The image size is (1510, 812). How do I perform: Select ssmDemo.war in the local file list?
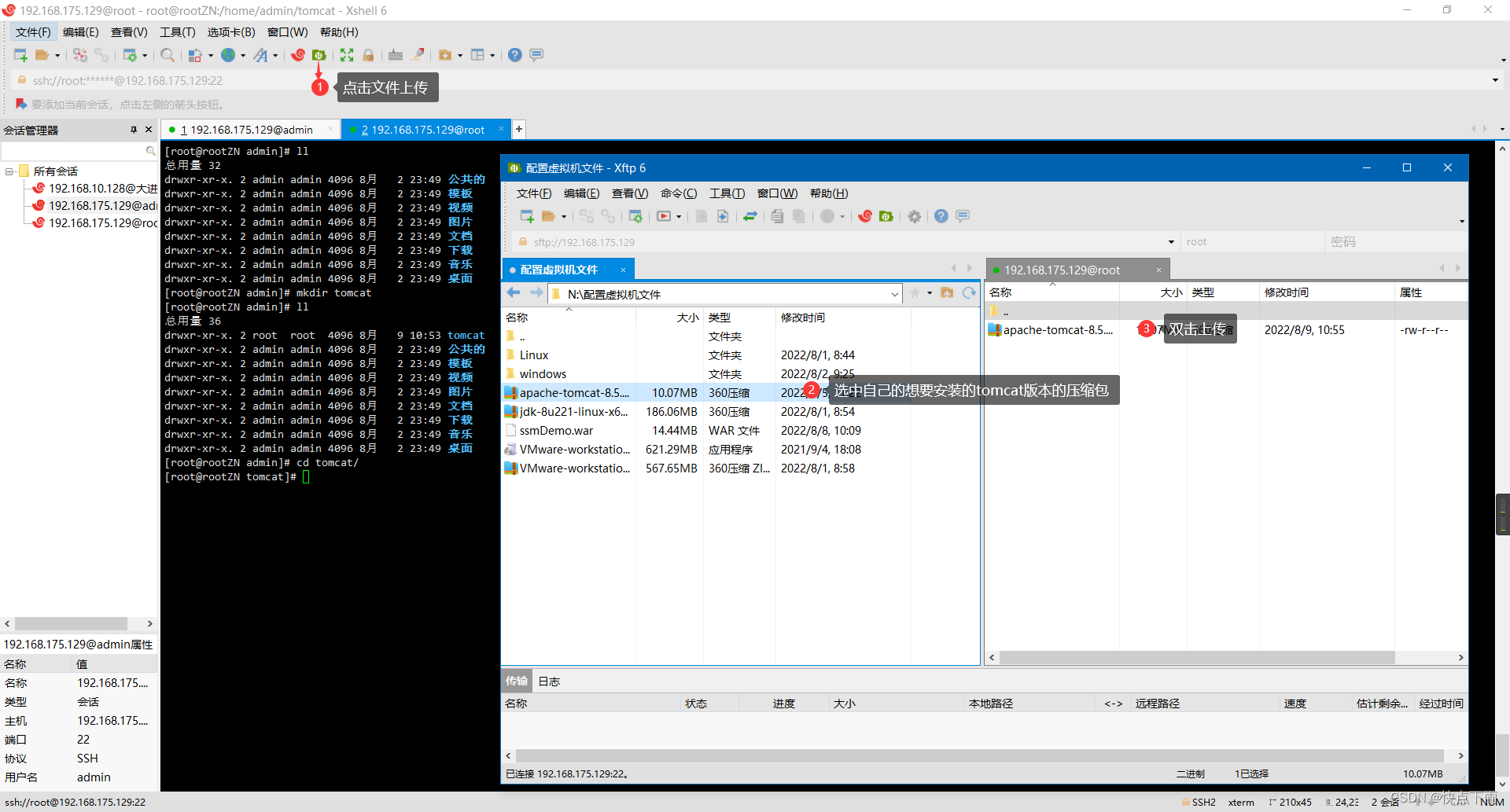pos(556,431)
